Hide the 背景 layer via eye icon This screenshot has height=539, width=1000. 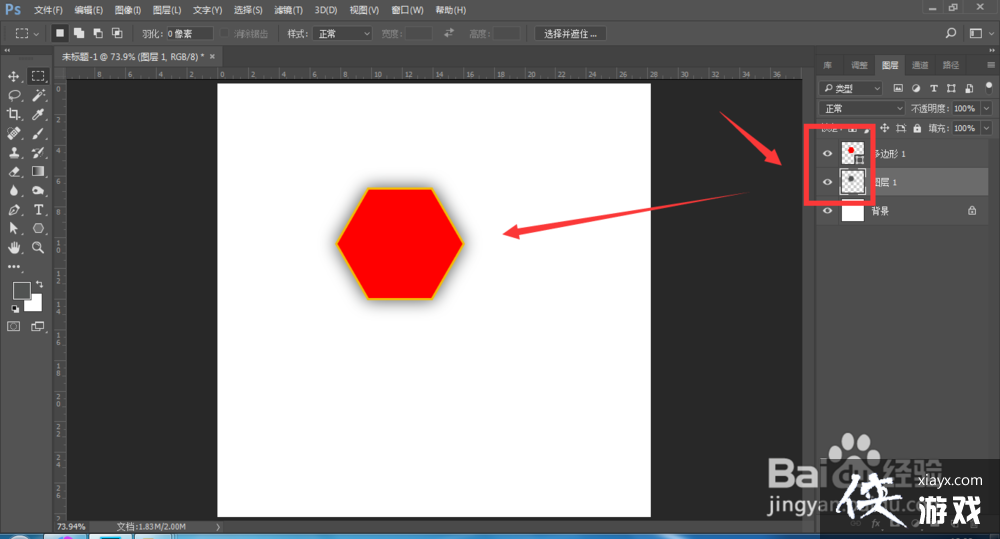[827, 211]
